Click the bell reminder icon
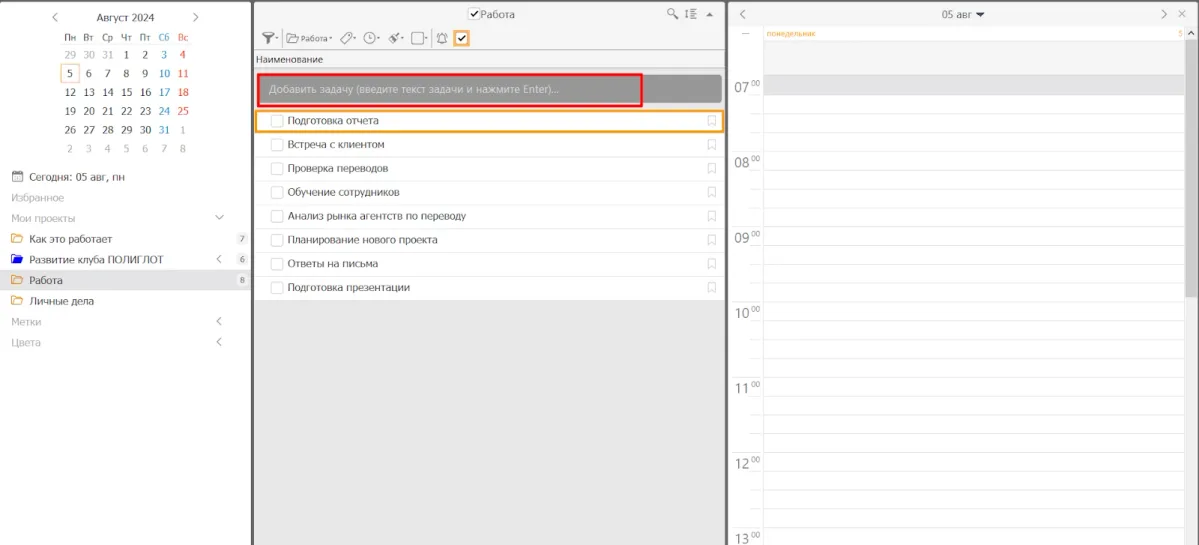This screenshot has width=1199, height=545. [x=442, y=38]
